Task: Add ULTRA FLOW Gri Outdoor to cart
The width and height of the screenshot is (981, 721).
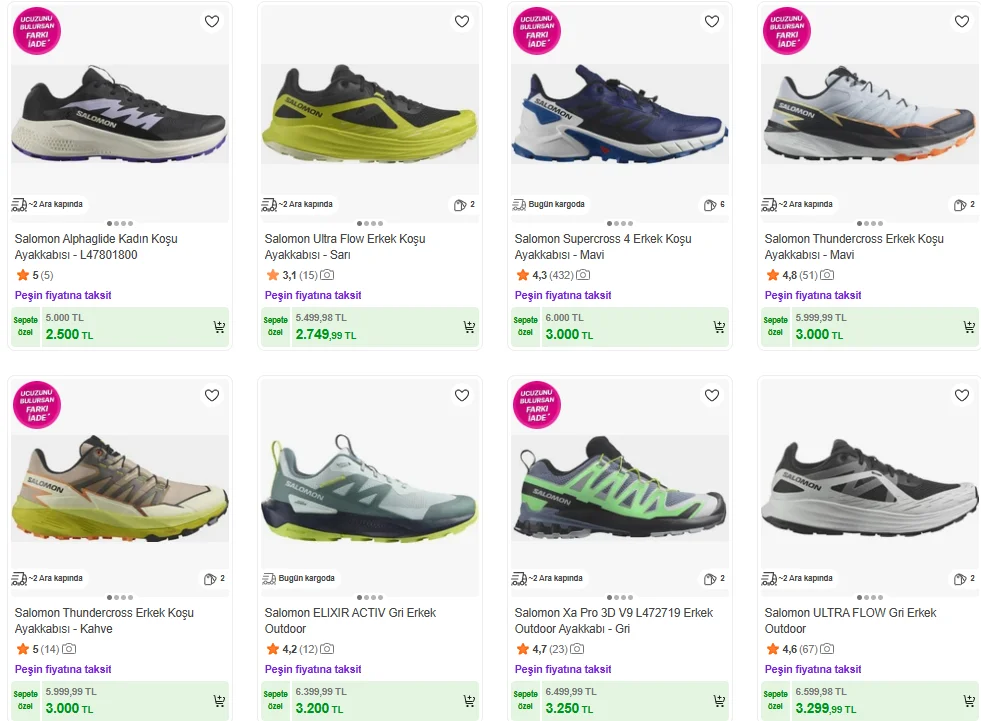Action: pos(969,701)
